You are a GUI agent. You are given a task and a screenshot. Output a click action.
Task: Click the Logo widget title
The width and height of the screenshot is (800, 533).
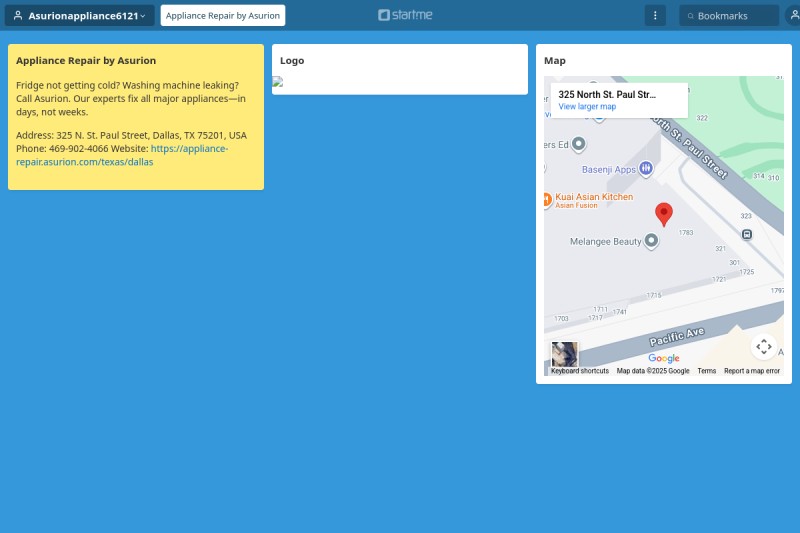click(x=292, y=61)
